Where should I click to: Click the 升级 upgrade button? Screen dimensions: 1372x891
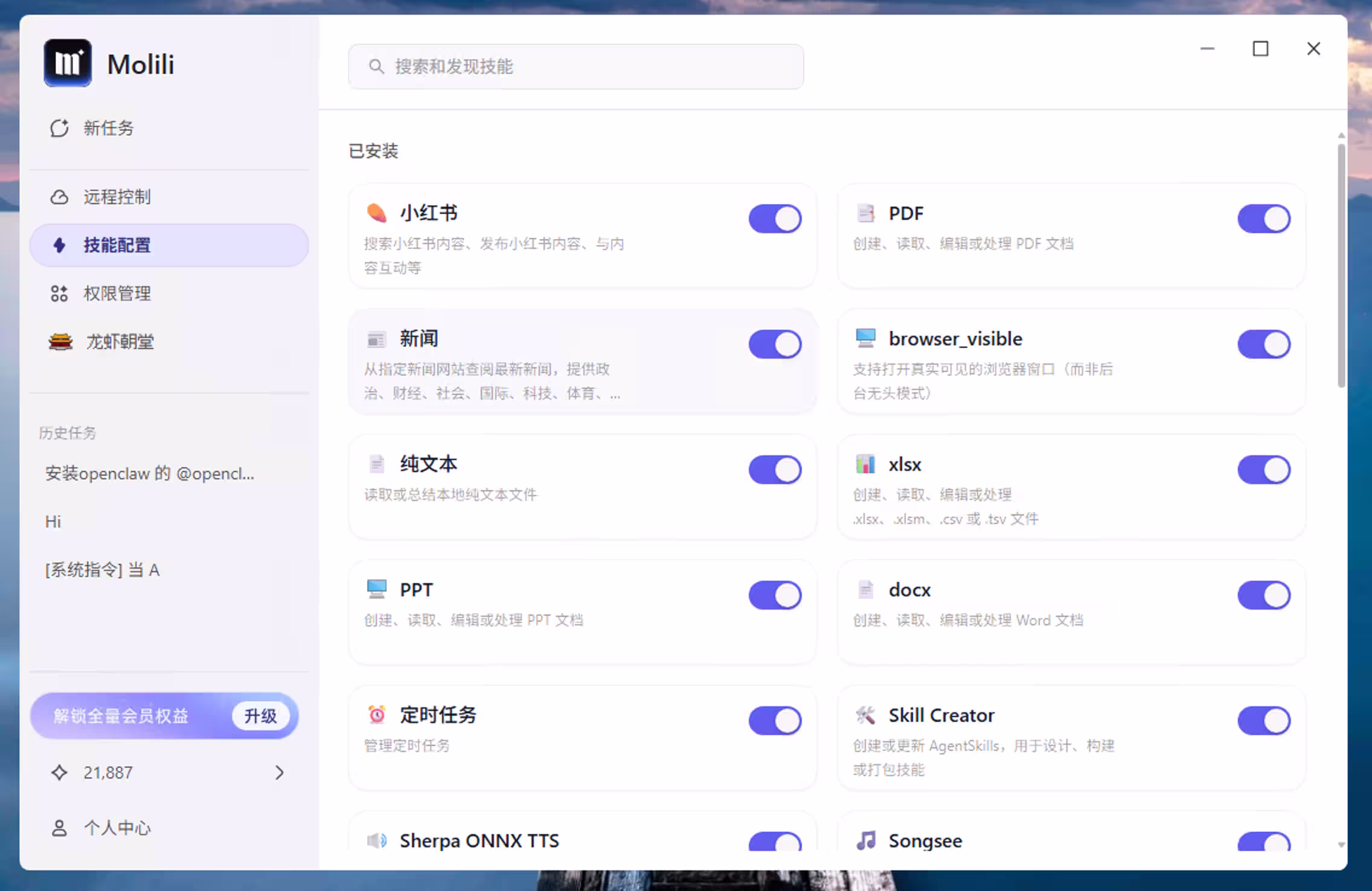tap(261, 715)
